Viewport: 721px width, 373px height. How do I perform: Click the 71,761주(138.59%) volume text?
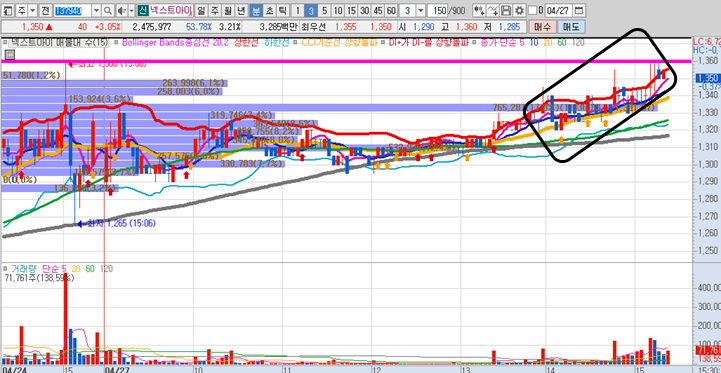click(39, 277)
